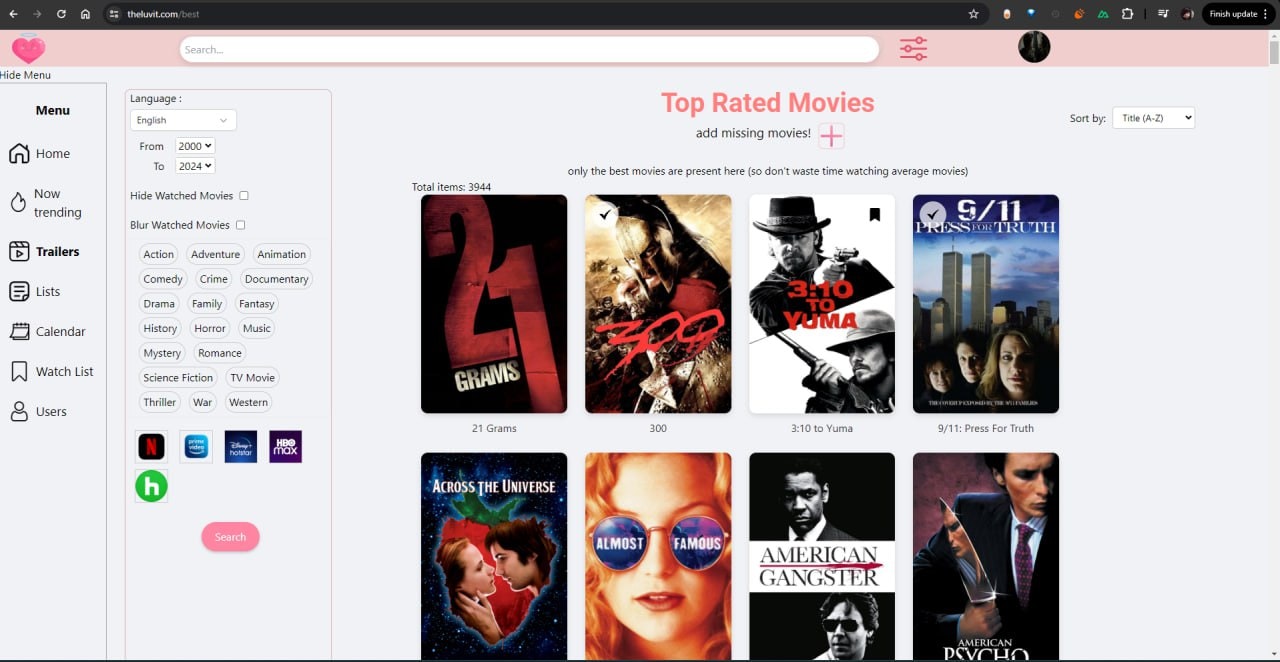Click the pink heart site logo
The height and width of the screenshot is (662, 1280).
[x=29, y=48]
